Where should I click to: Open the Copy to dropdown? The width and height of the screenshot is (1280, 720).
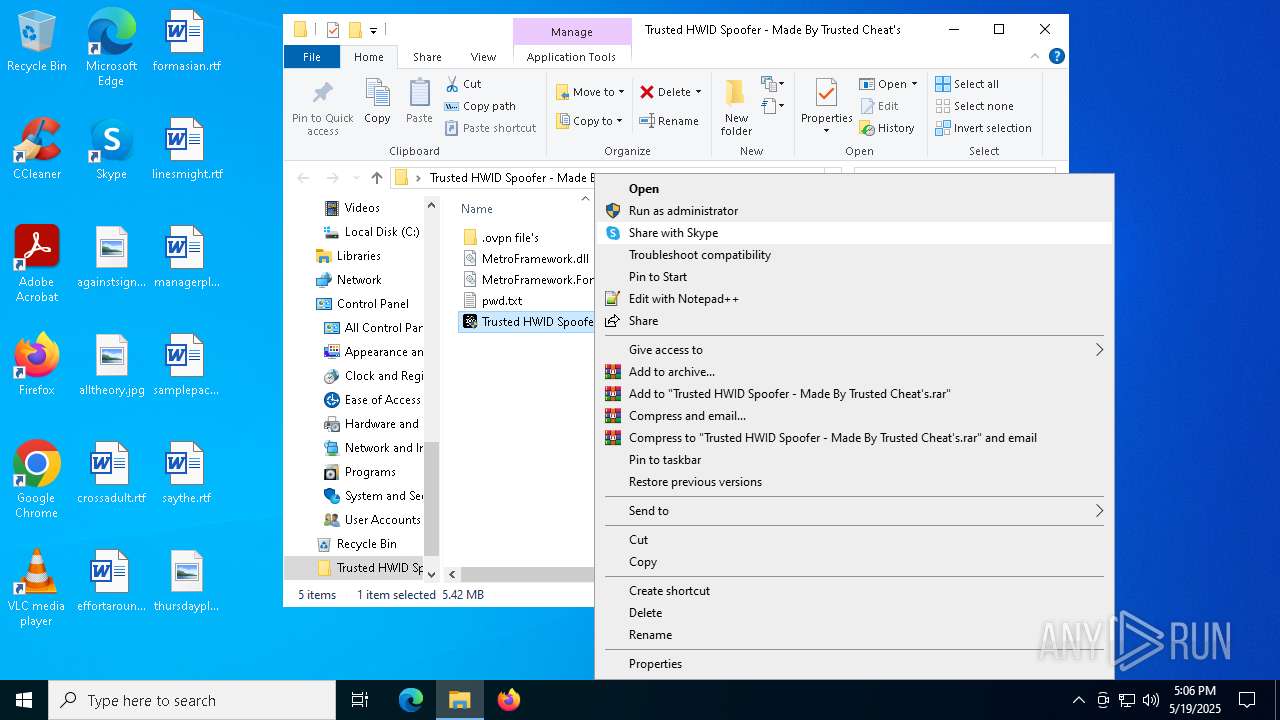[589, 121]
